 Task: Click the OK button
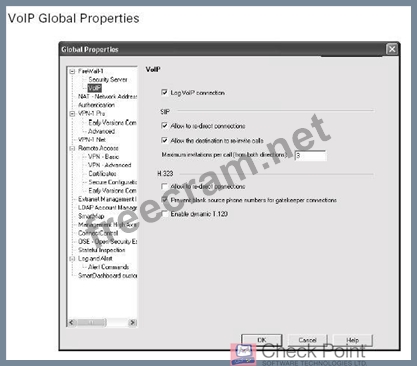[x=262, y=340]
